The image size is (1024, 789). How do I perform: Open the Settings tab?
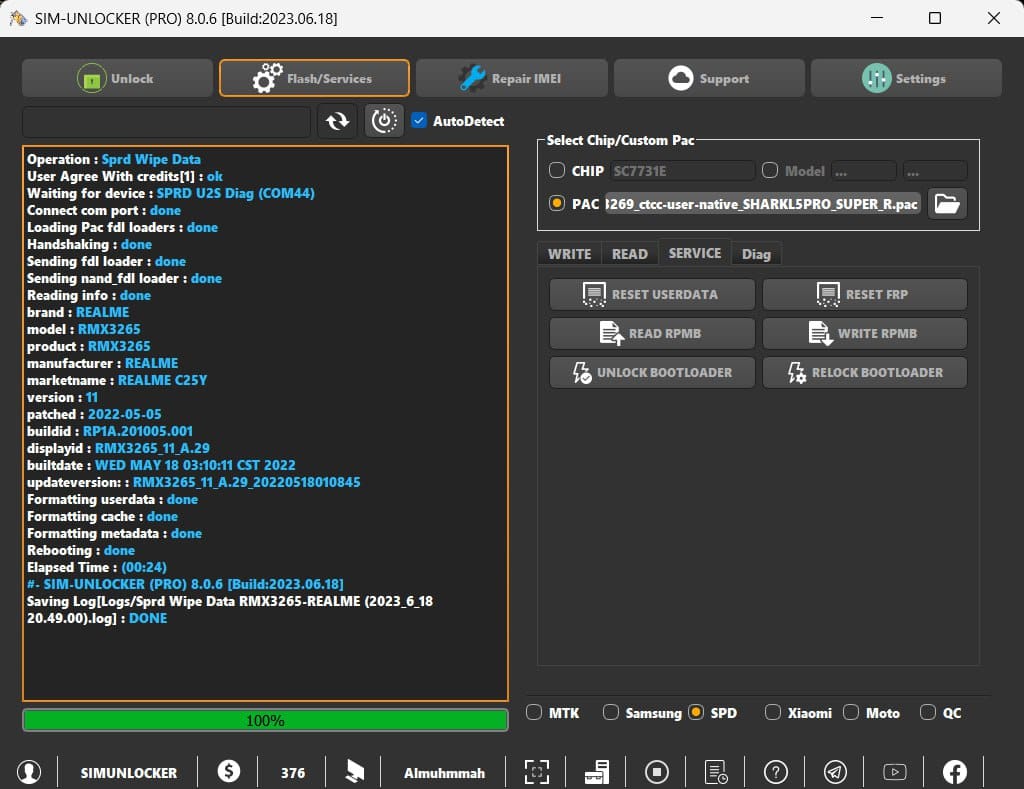point(906,78)
